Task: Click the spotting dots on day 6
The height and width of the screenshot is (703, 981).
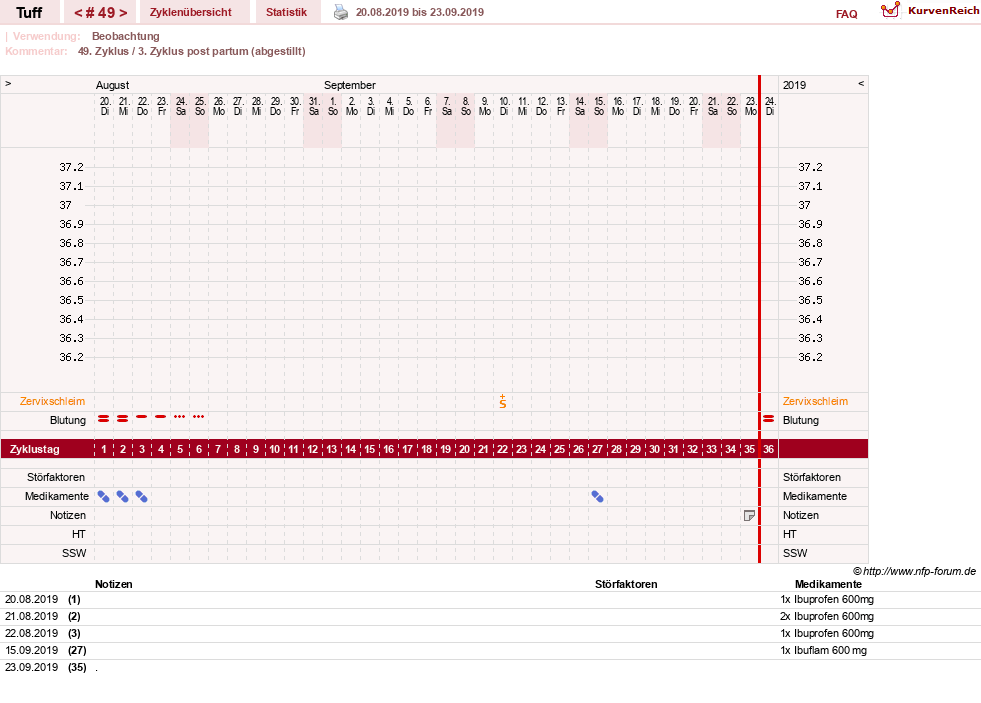Action: pyautogui.click(x=198, y=417)
